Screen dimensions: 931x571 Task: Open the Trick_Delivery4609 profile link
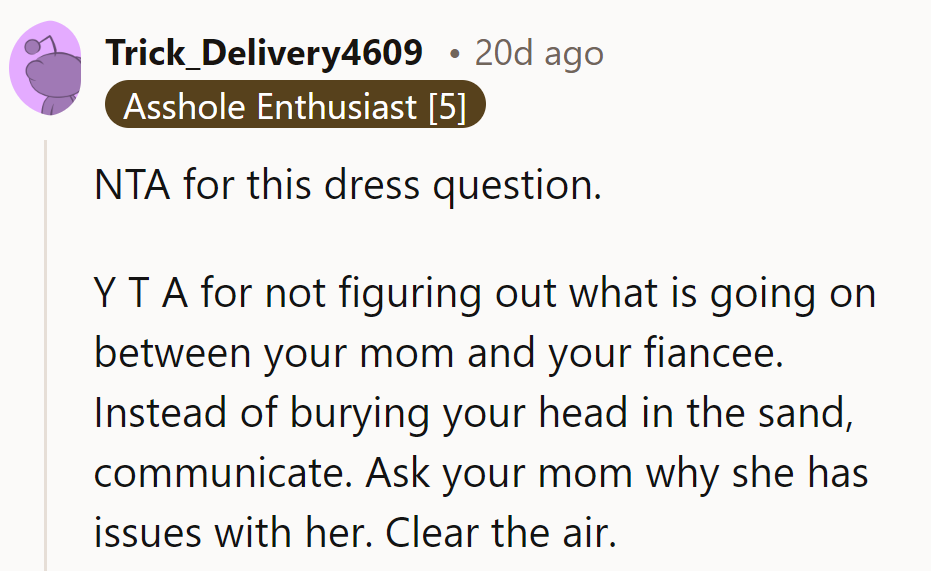[264, 53]
